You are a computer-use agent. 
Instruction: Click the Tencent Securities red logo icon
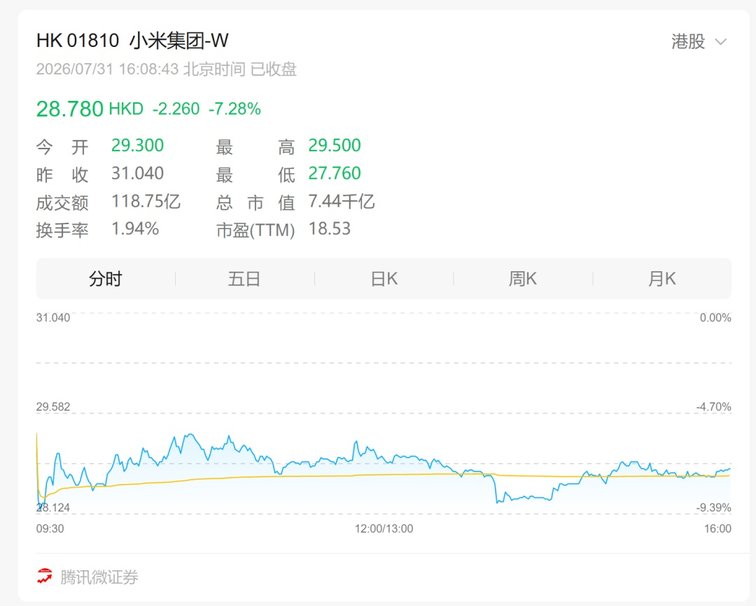coord(45,576)
